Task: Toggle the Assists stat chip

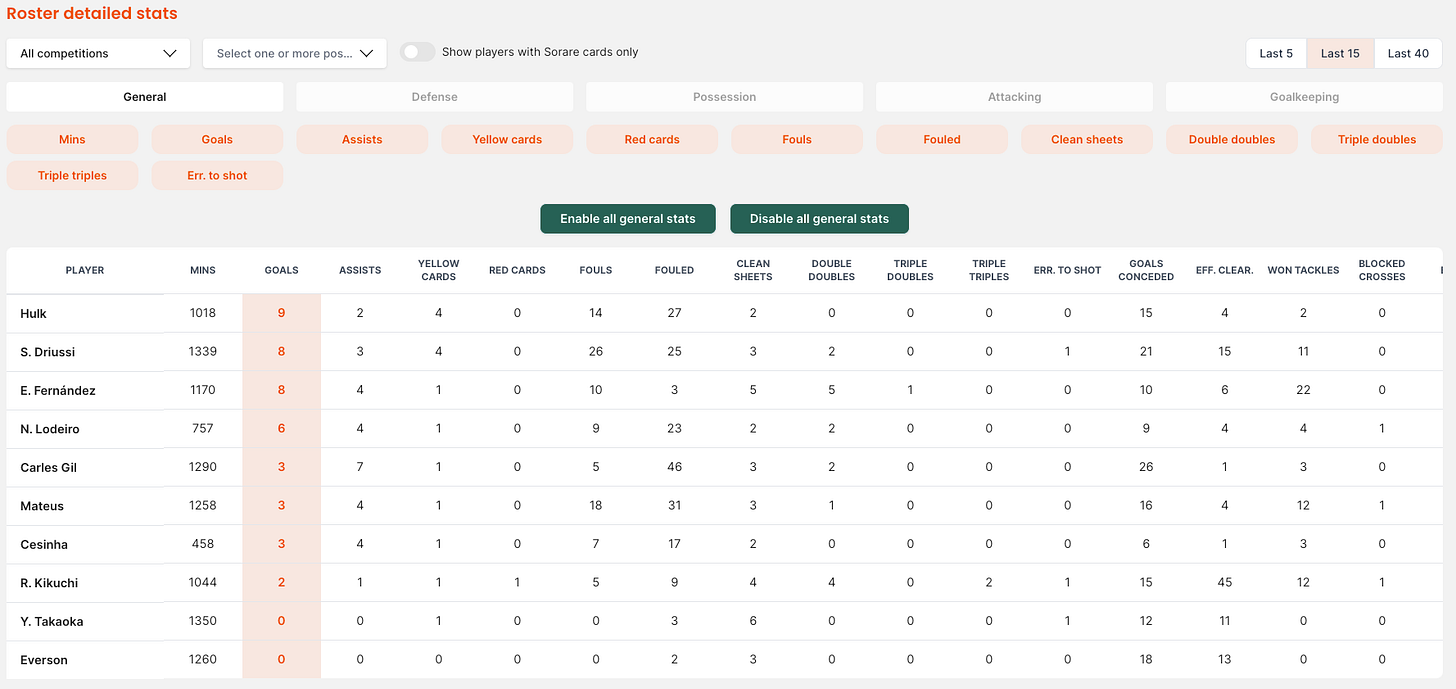Action: click(x=362, y=139)
